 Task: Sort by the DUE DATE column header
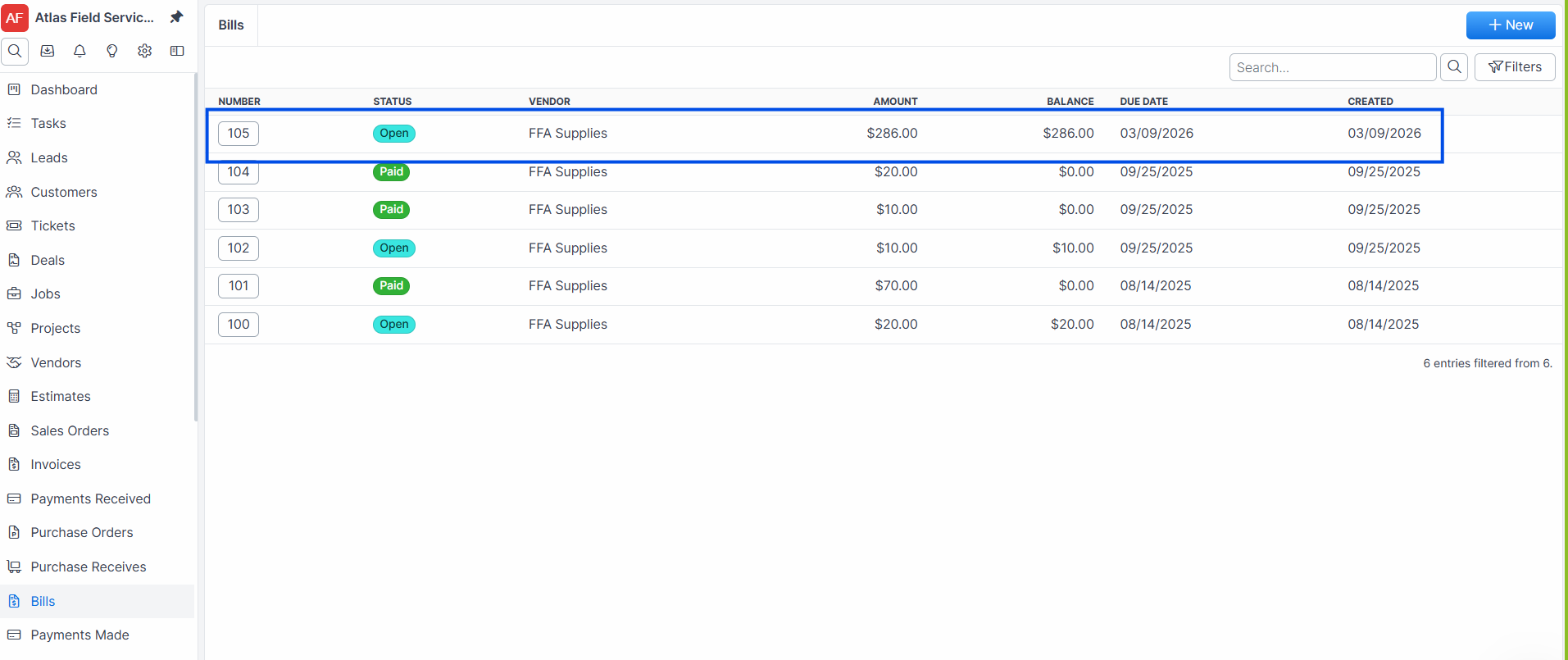(x=1144, y=102)
